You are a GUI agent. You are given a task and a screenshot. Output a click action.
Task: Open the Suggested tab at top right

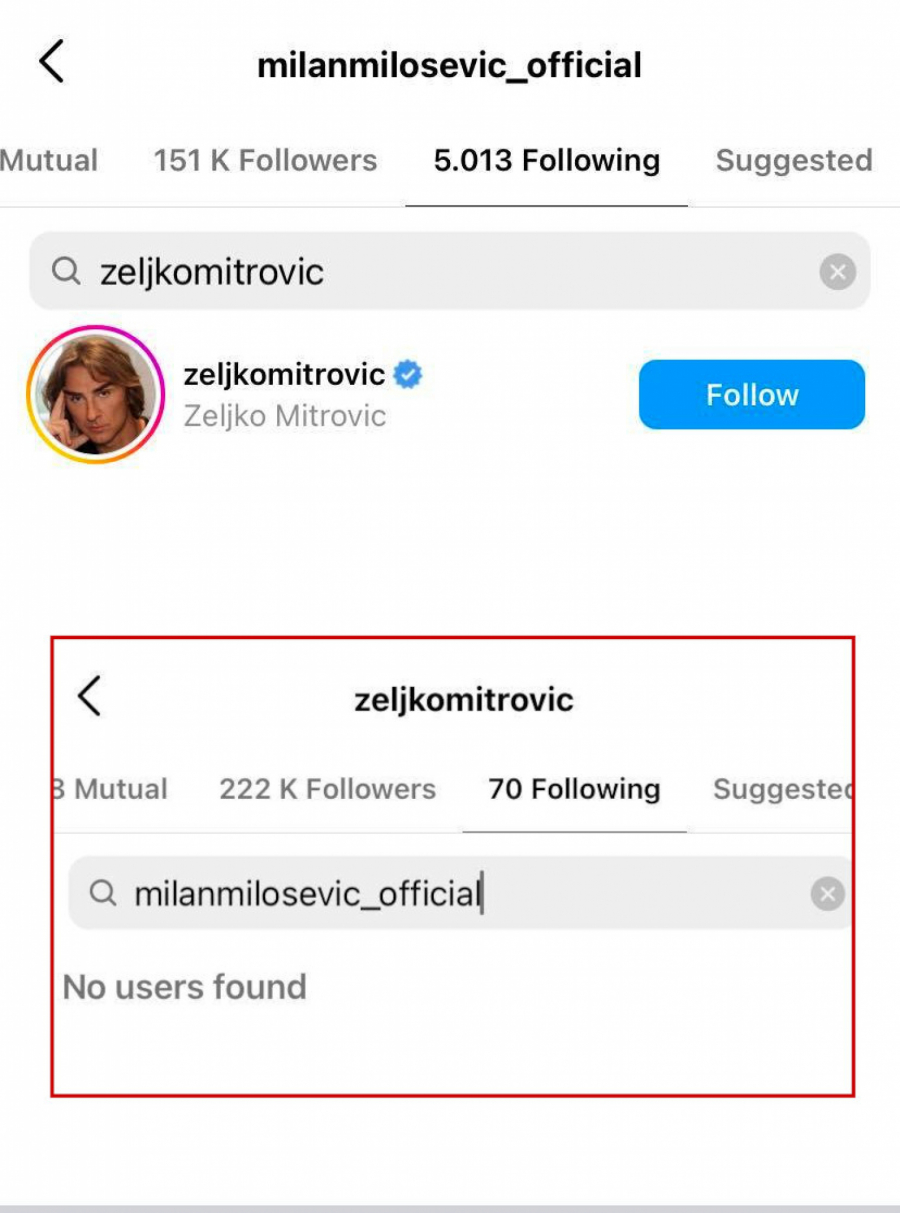click(793, 160)
